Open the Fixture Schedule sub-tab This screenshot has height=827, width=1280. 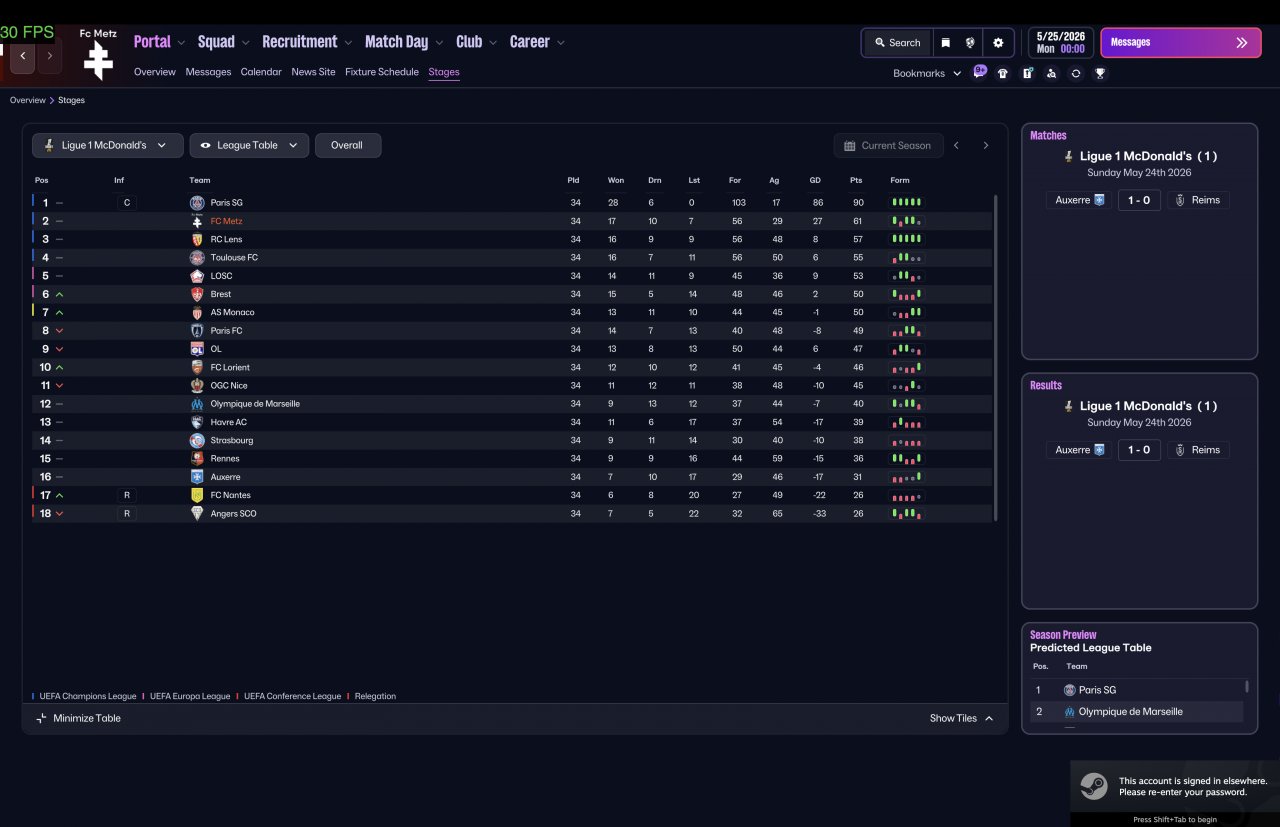click(382, 72)
